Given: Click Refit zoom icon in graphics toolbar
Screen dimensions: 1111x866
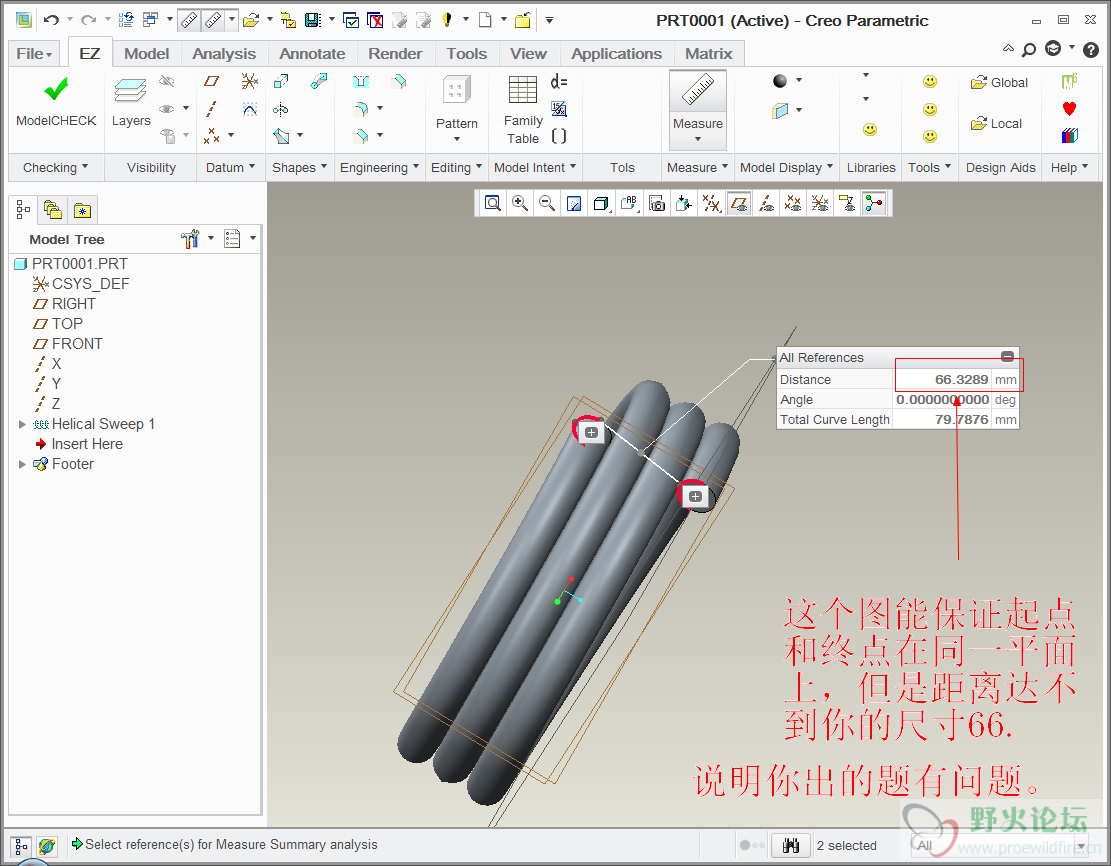Looking at the screenshot, I should click(492, 204).
